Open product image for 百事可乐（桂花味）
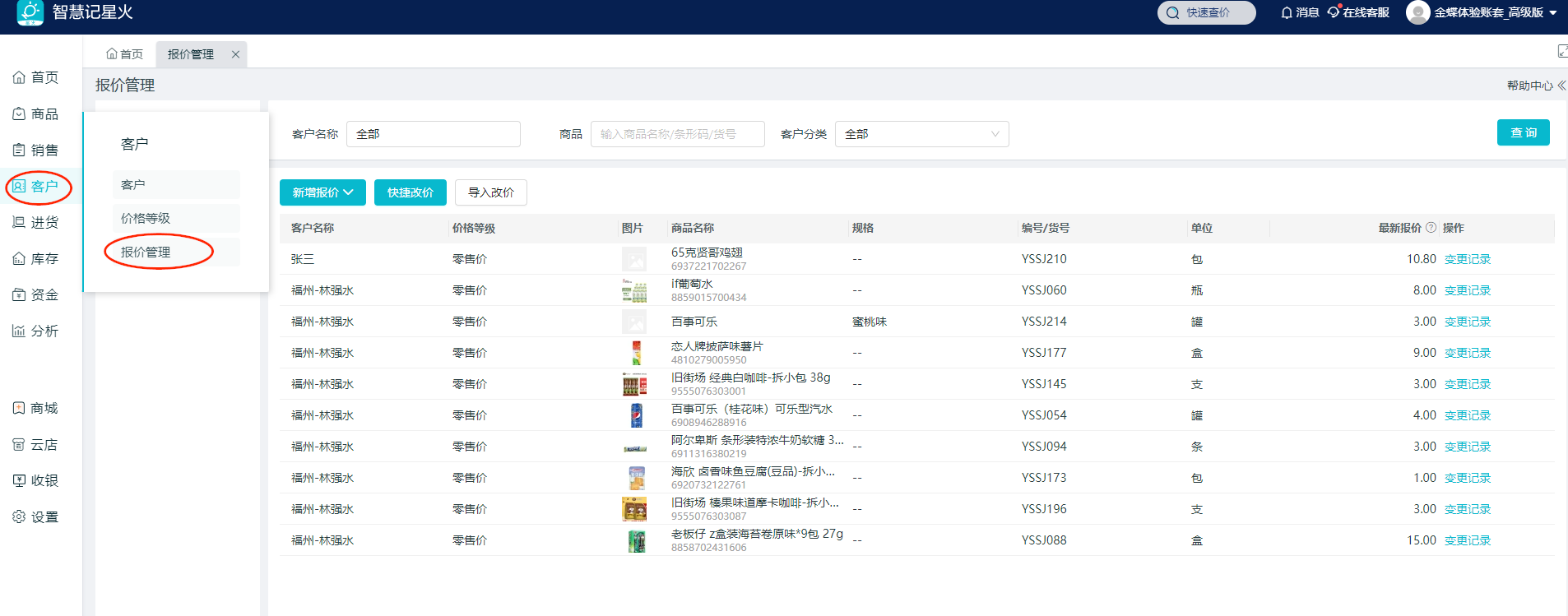 [x=636, y=415]
